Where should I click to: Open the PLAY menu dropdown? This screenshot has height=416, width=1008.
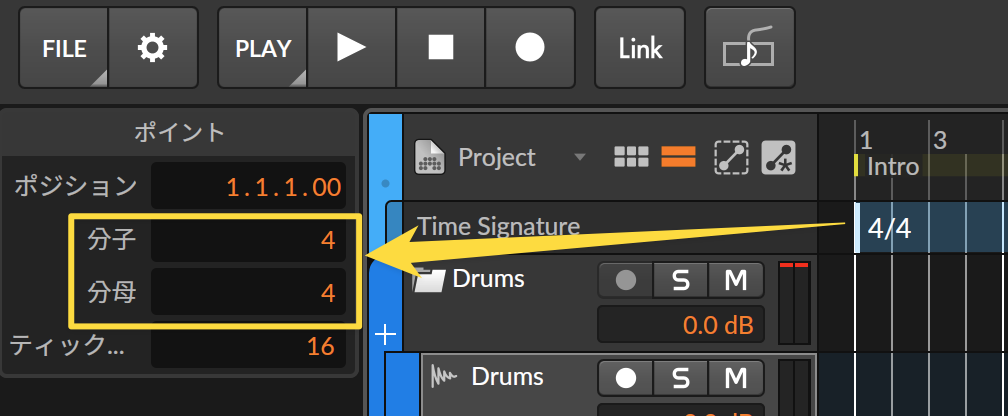(x=262, y=48)
